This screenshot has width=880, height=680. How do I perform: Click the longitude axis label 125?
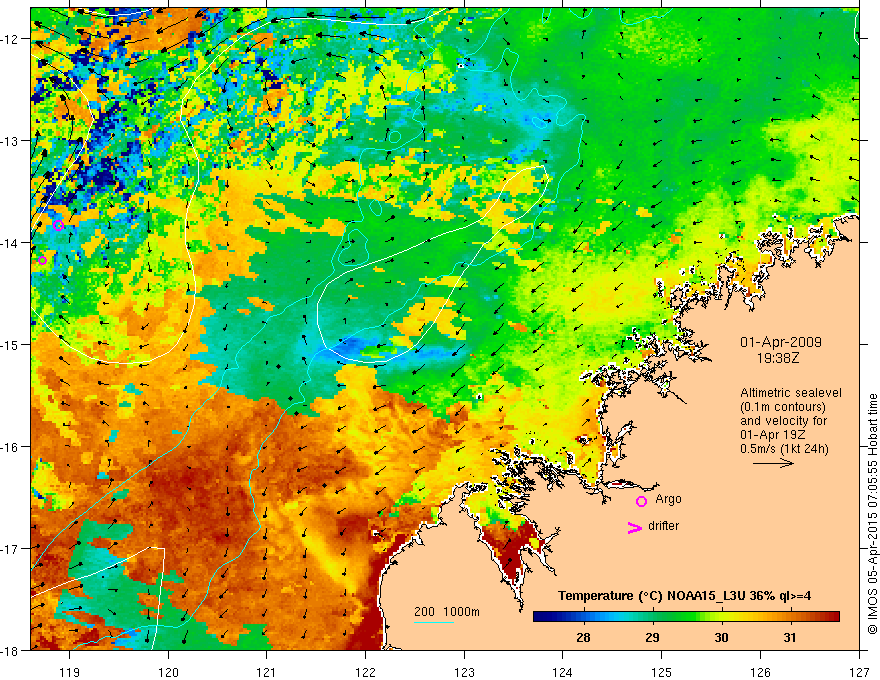click(662, 672)
